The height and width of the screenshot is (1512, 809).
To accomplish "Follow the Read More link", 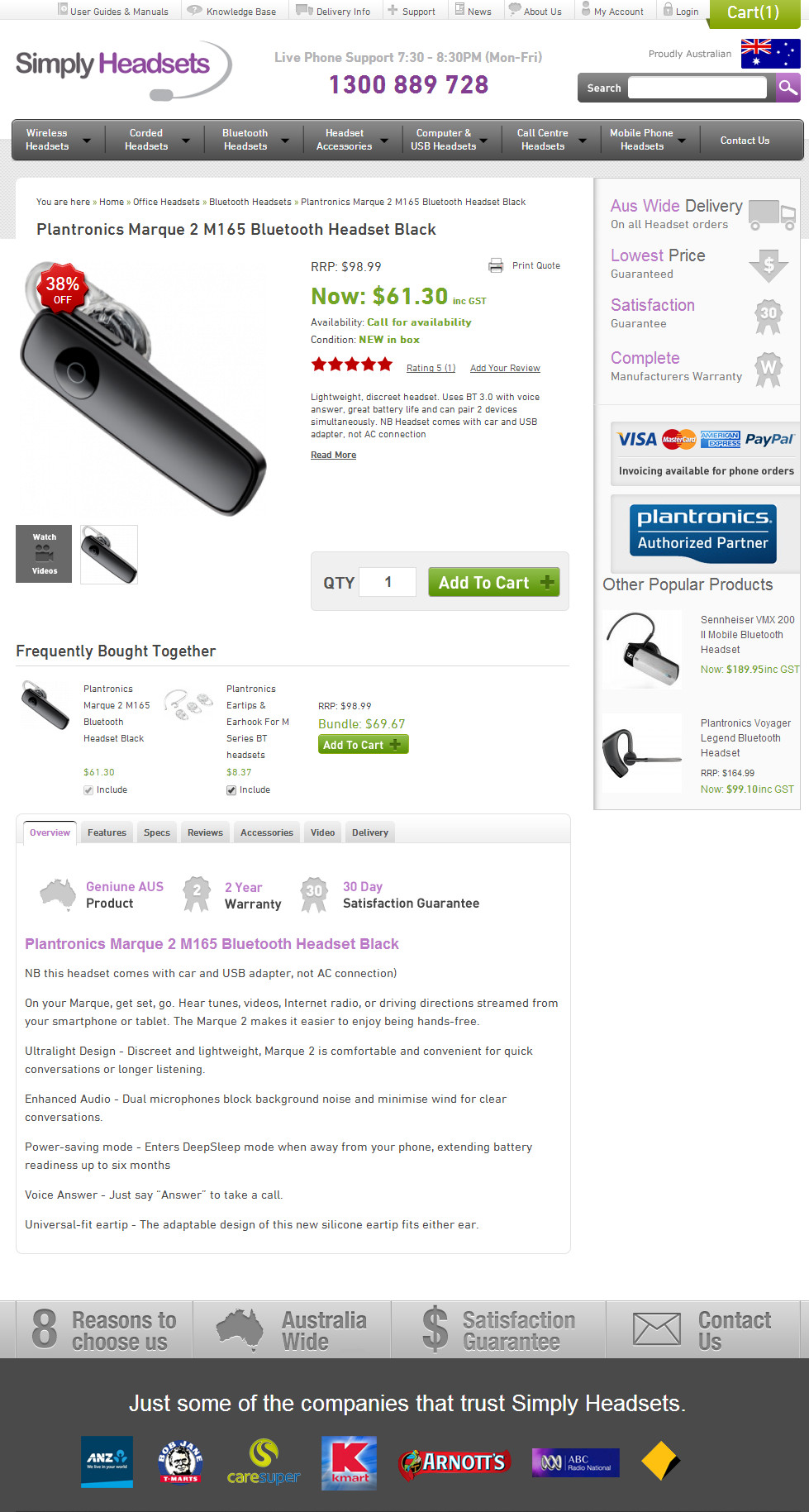I will point(333,455).
